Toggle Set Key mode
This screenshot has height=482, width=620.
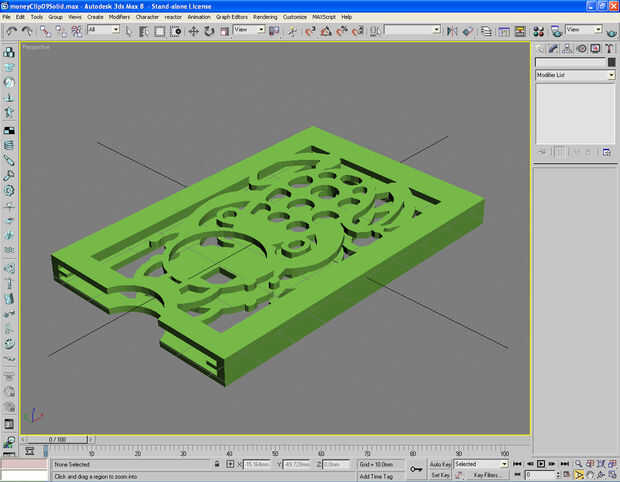click(440, 475)
